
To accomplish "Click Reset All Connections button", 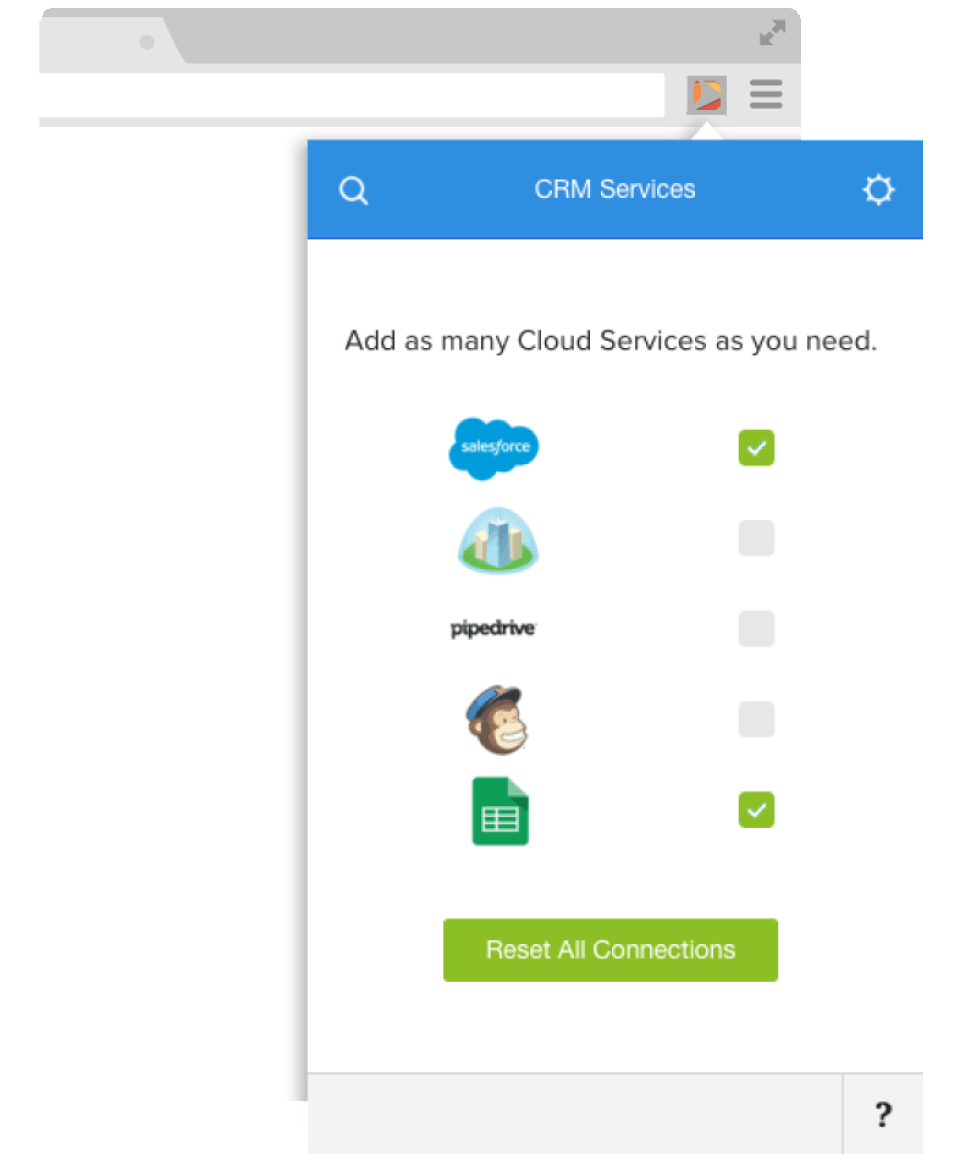I will (x=611, y=950).
